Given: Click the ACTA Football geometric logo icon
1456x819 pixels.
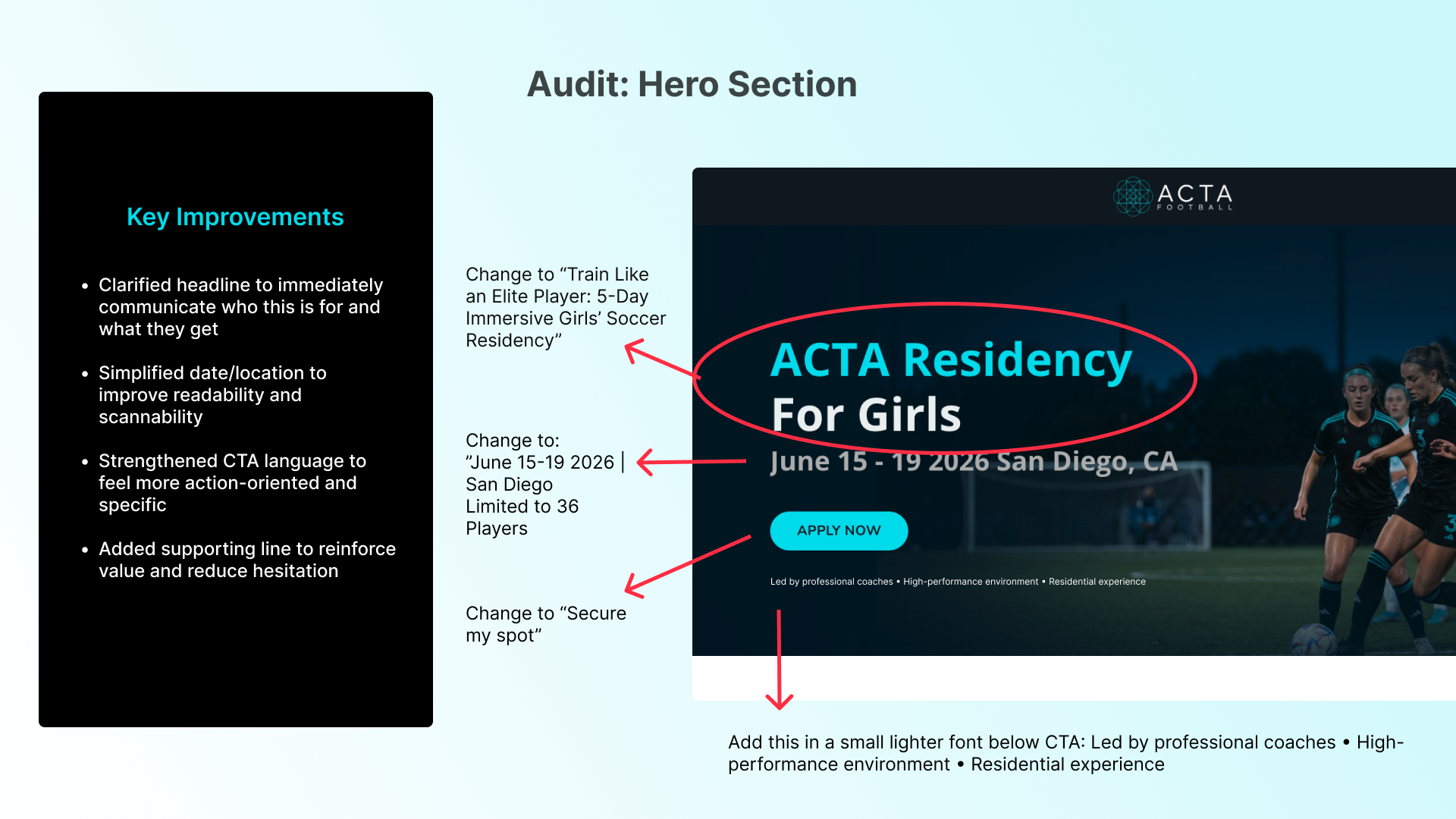Looking at the screenshot, I should tap(1132, 196).
